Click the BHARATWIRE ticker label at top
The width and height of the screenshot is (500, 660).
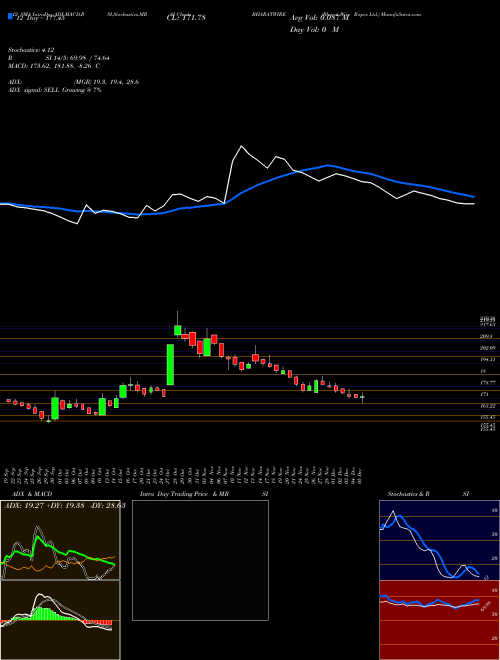coord(269,14)
